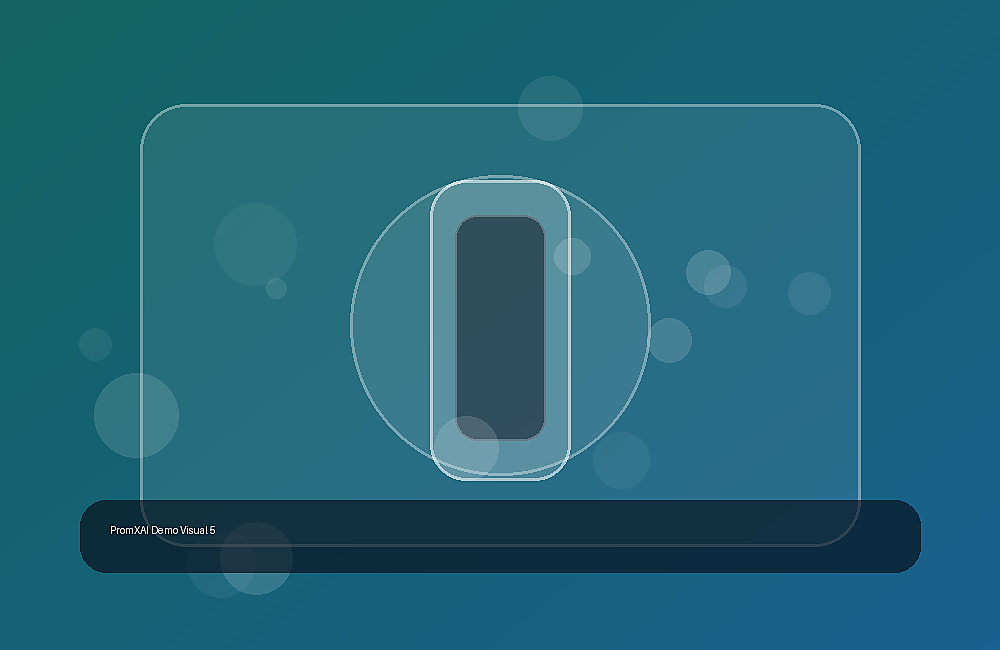Click the bubble touching the capsule's upper right side
Image resolution: width=1000 pixels, height=650 pixels.
click(572, 256)
